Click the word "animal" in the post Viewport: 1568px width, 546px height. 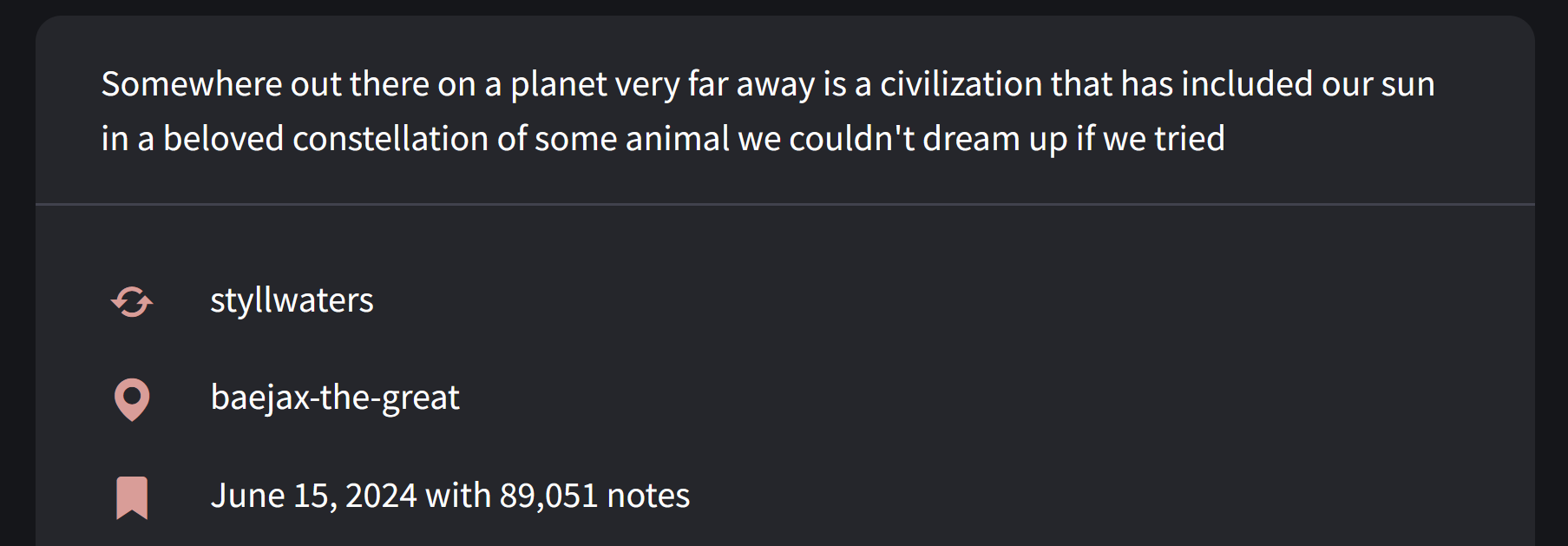677,139
